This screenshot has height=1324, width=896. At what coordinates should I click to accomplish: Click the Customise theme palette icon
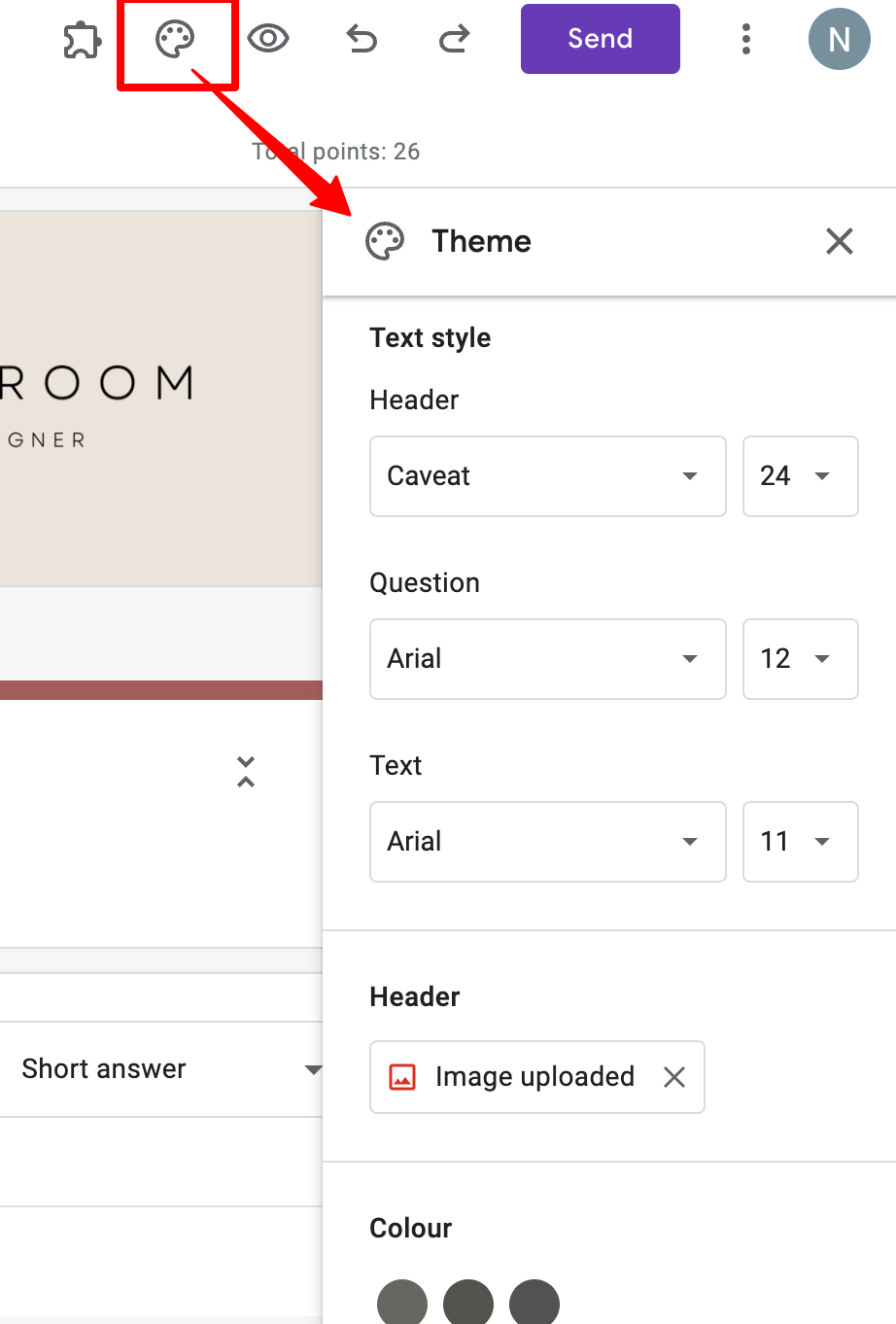point(177,39)
